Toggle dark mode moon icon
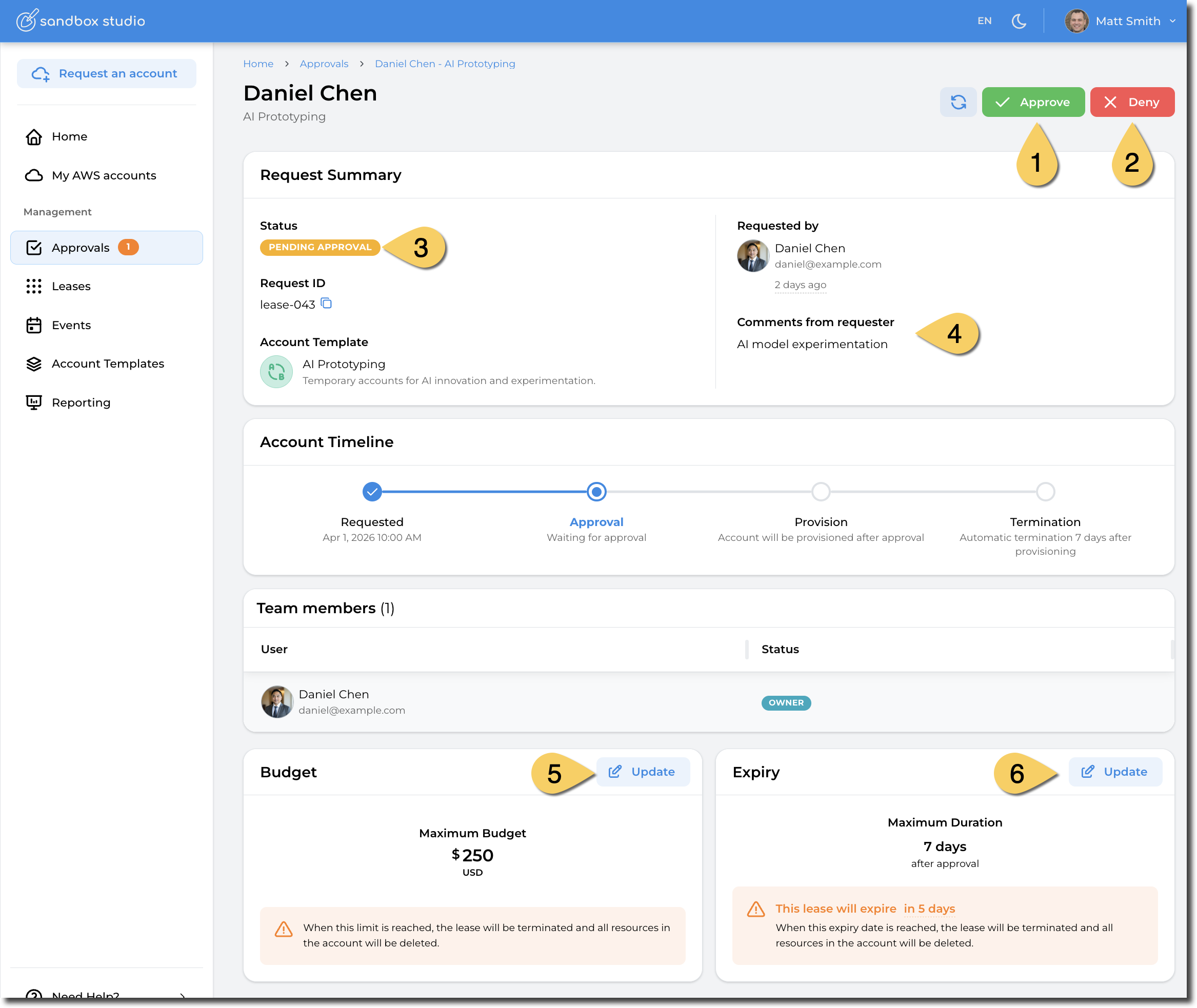 click(1019, 21)
